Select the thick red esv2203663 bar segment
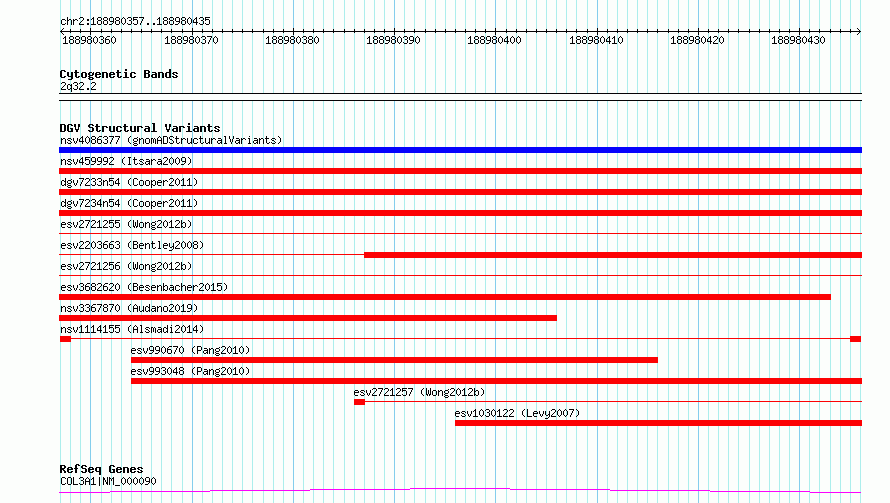Viewport: 890px width, 503px height. [x=613, y=255]
